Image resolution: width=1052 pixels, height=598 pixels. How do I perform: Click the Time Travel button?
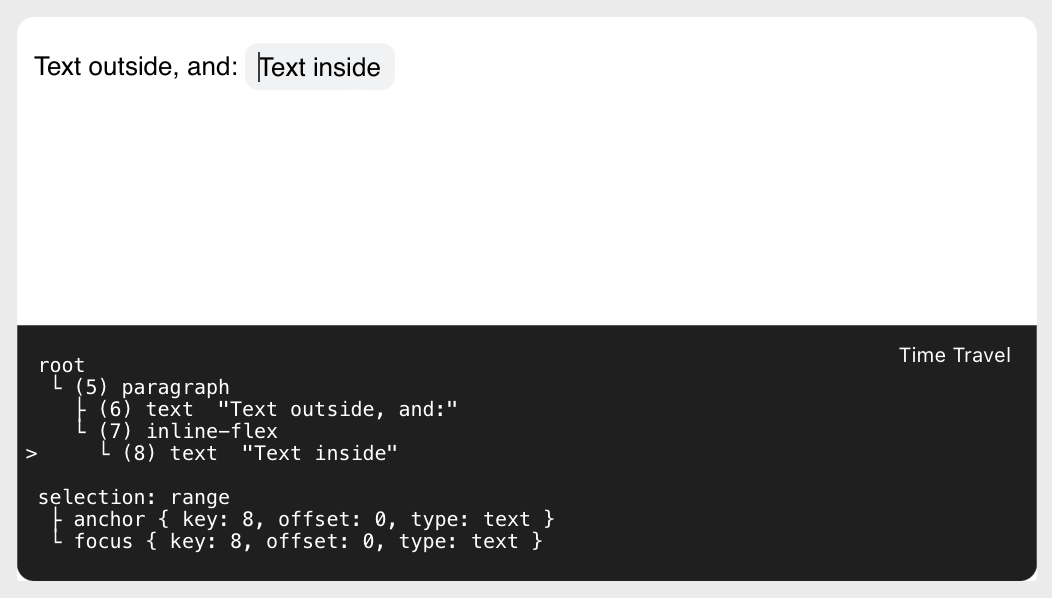(x=954, y=355)
